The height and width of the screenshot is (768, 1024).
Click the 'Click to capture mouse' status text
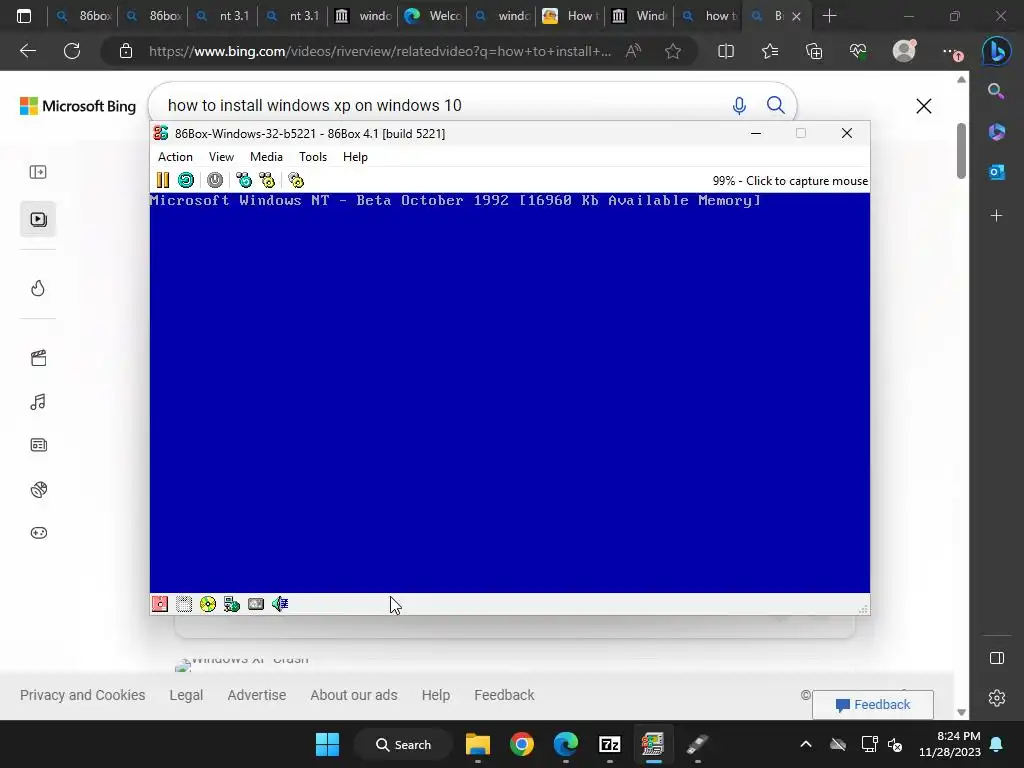point(807,181)
